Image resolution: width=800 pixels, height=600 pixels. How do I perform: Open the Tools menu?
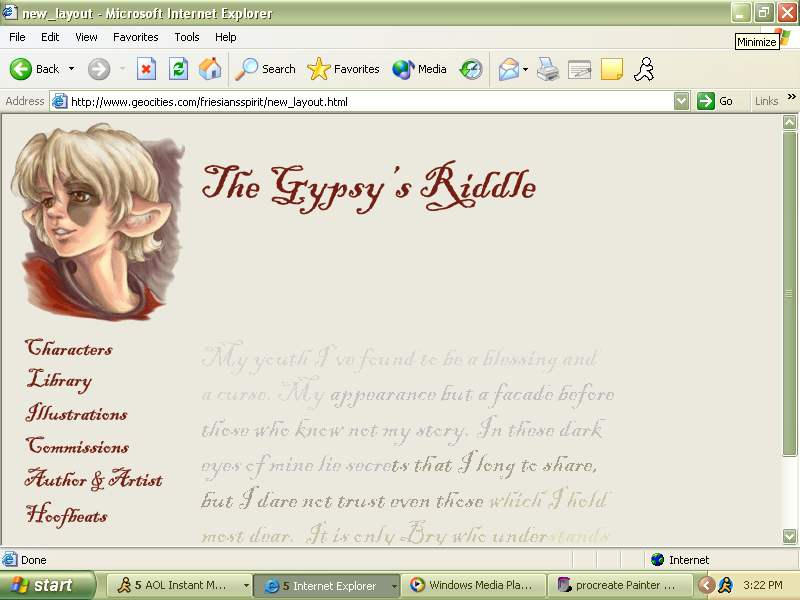(x=186, y=37)
